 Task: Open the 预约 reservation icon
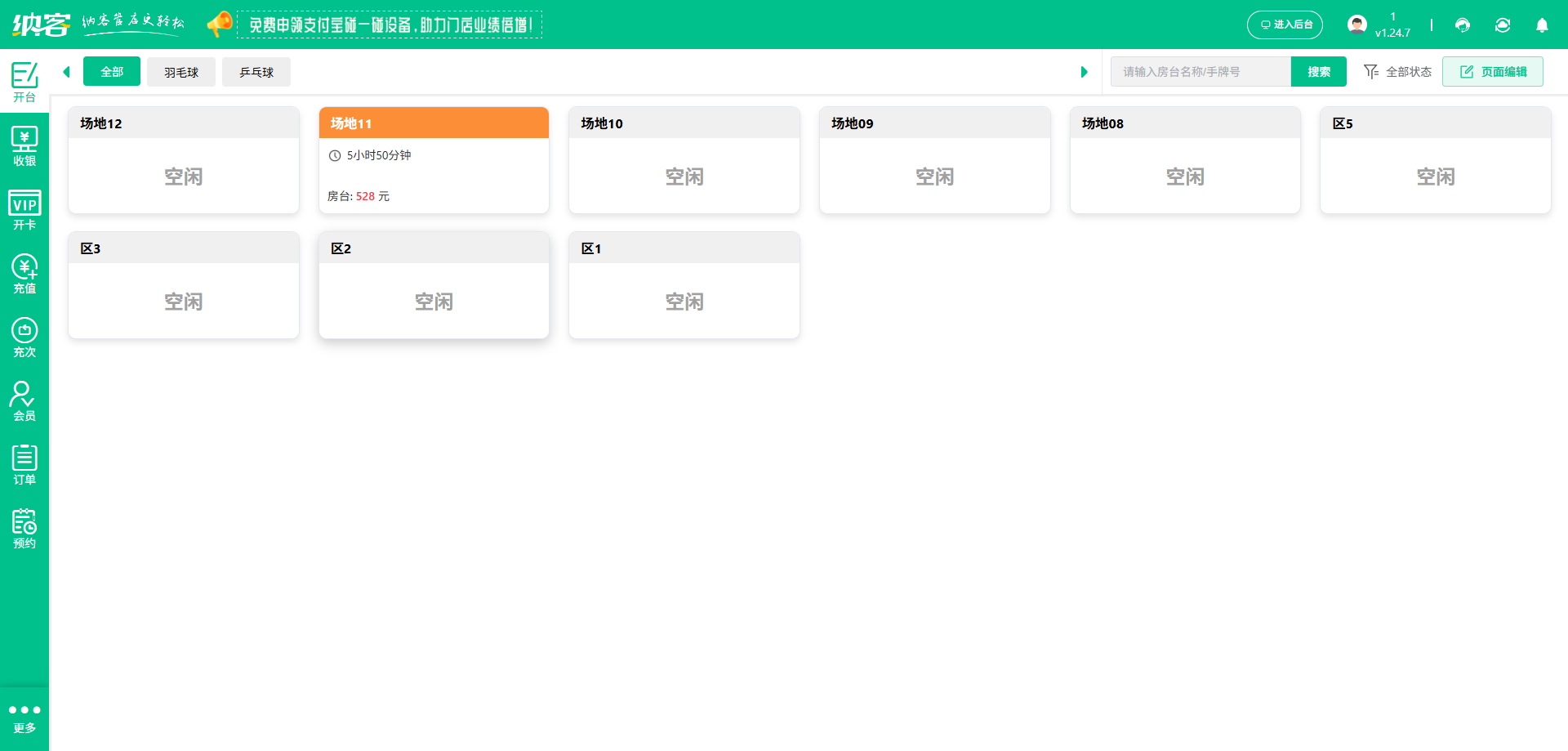[24, 528]
